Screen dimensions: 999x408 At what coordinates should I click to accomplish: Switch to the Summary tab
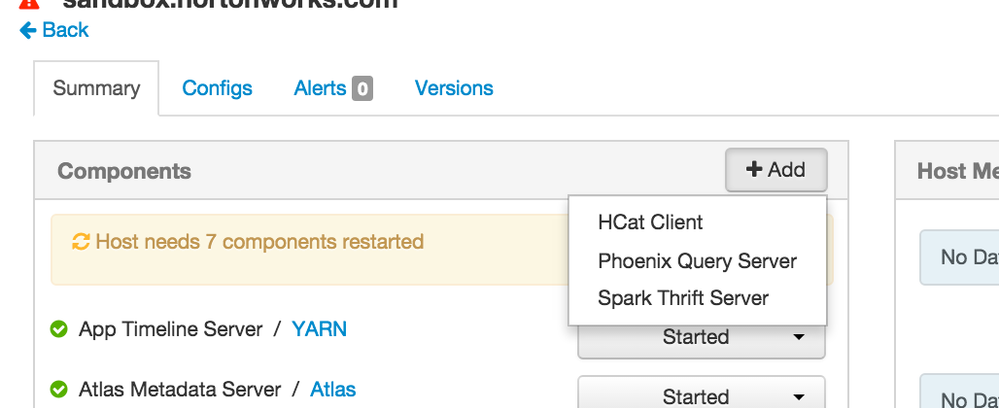96,88
